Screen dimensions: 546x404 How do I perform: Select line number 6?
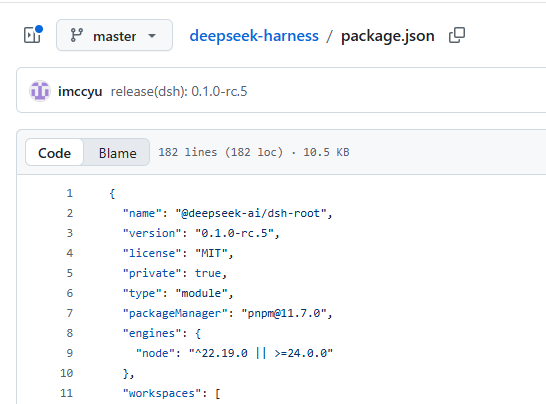[70, 293]
